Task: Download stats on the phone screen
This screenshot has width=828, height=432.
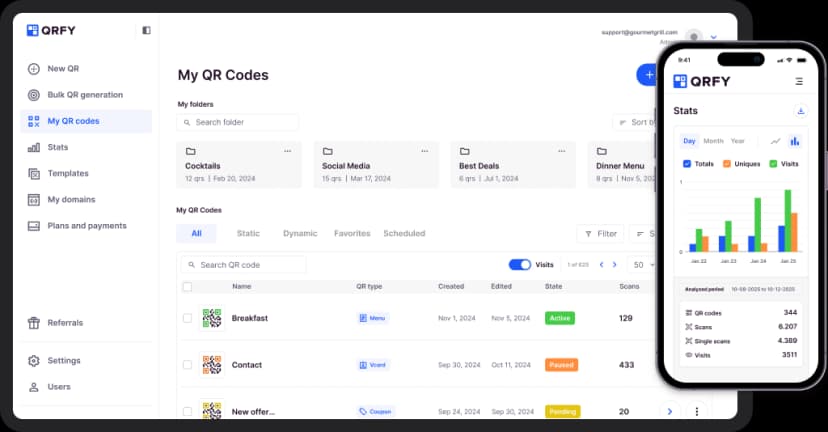Action: pyautogui.click(x=801, y=111)
